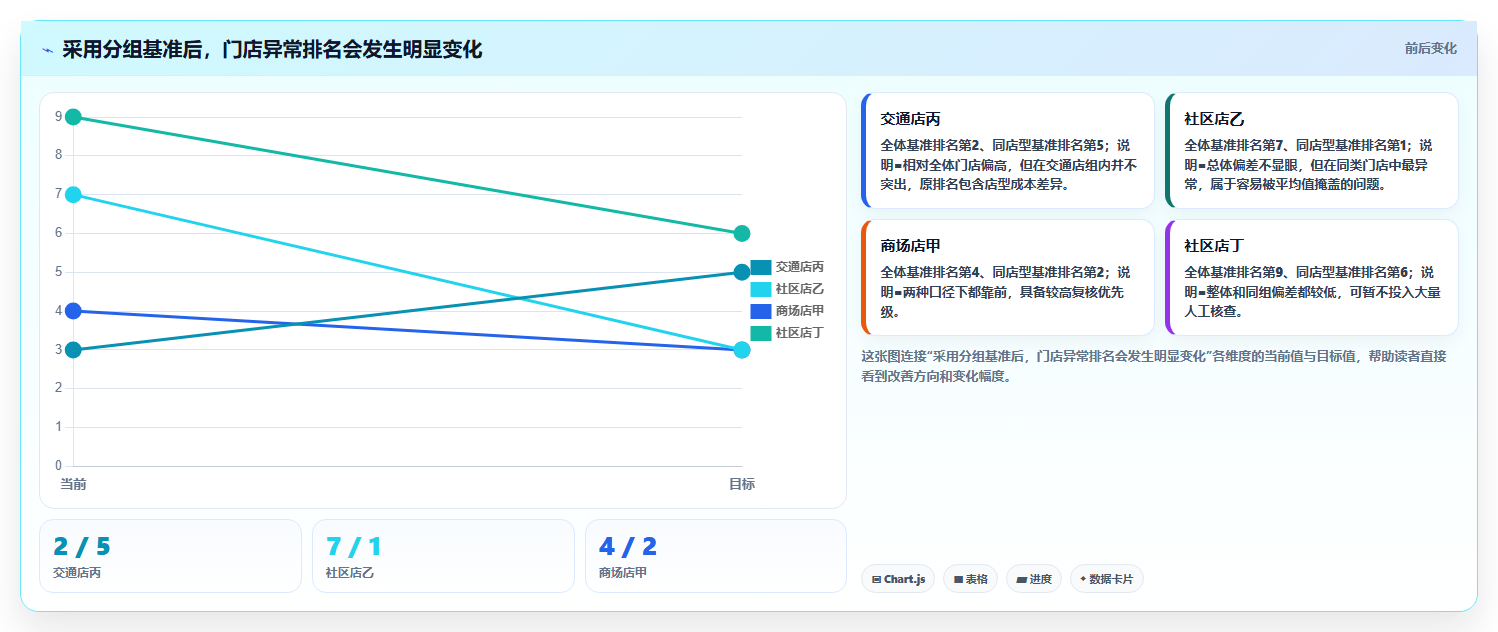The image size is (1498, 632).
Task: Select the 交通店丙 current point at 3
Action: point(73,350)
